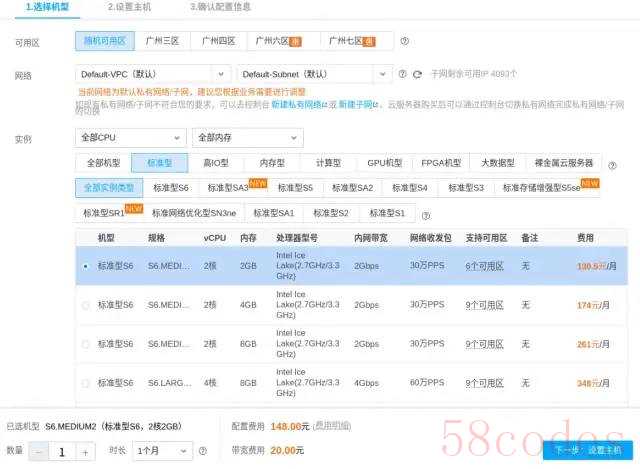The image size is (640, 469).
Task: Filter by 标准型SA3 instance type
Action: [x=234, y=188]
